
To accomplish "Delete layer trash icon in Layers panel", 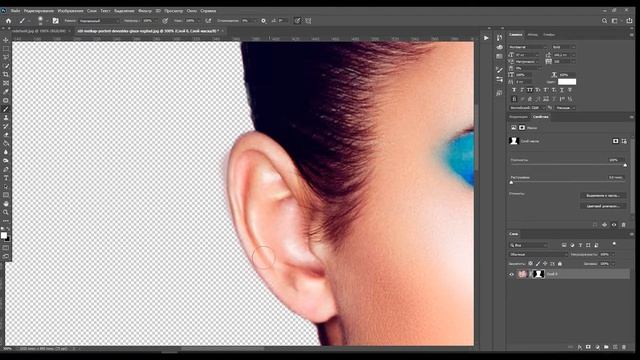I will (624, 347).
